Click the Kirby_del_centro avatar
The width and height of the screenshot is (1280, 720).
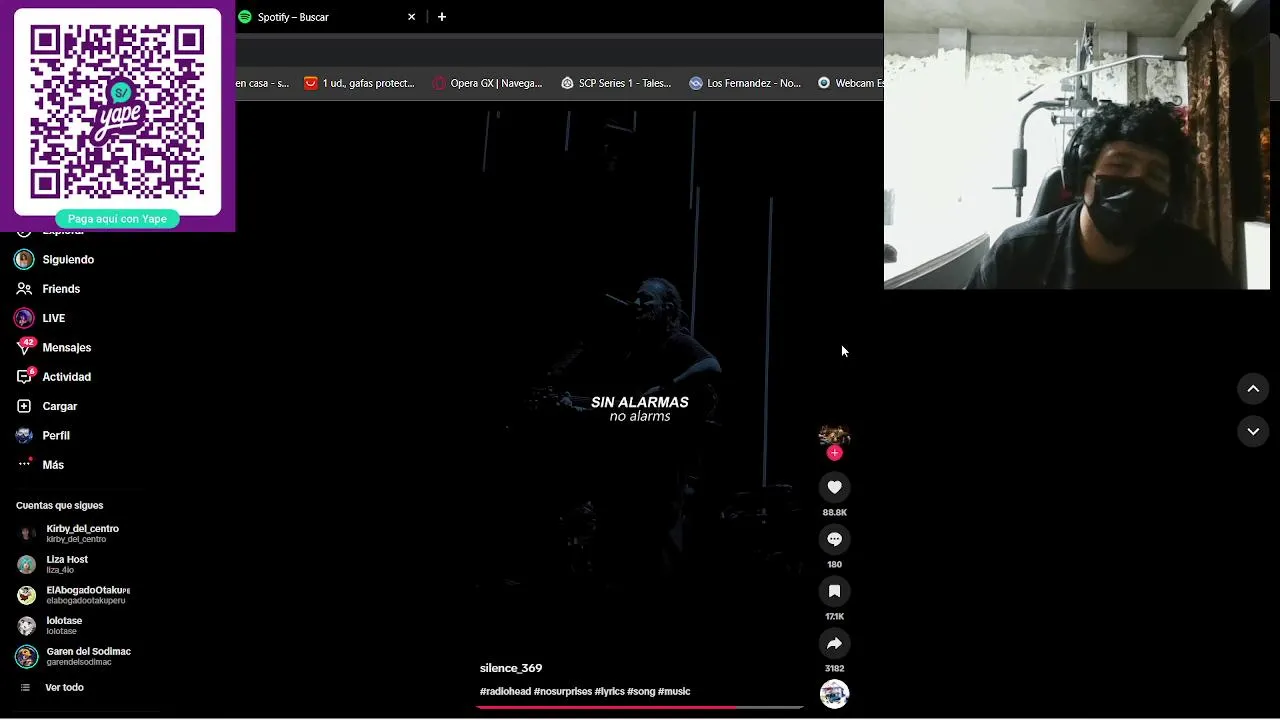pos(27,534)
